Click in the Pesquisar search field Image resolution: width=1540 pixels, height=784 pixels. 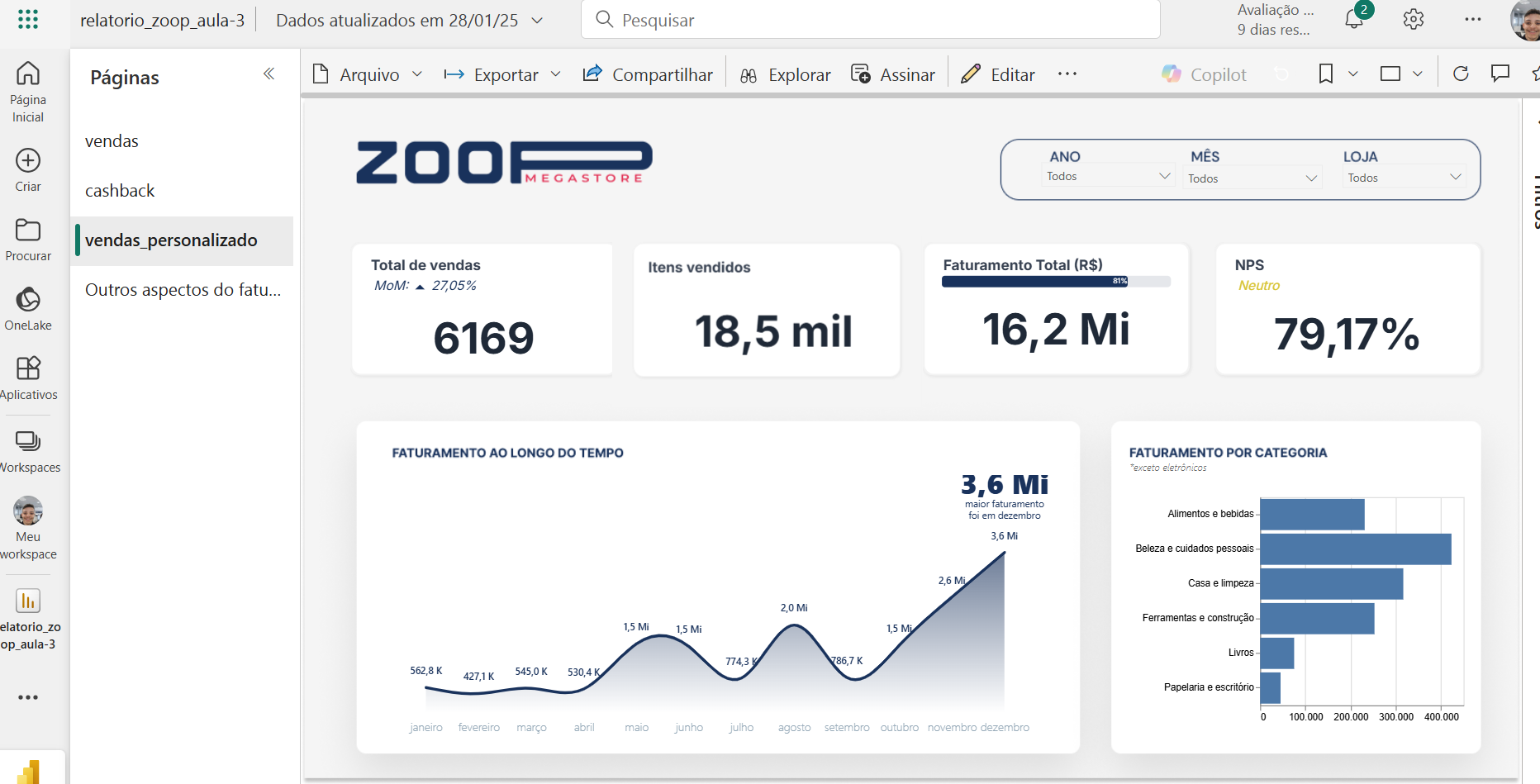pos(871,20)
